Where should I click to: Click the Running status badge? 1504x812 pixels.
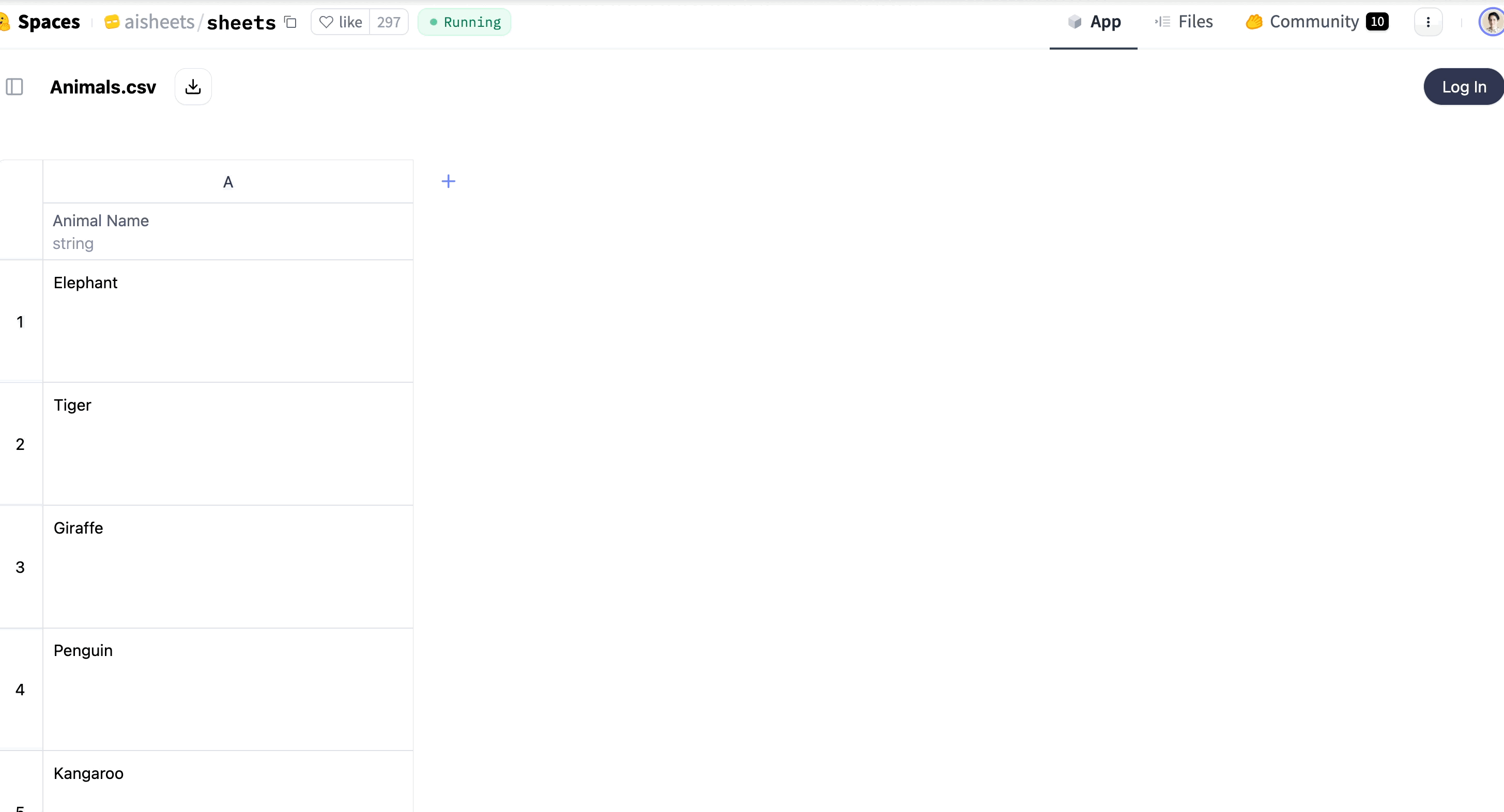click(465, 22)
